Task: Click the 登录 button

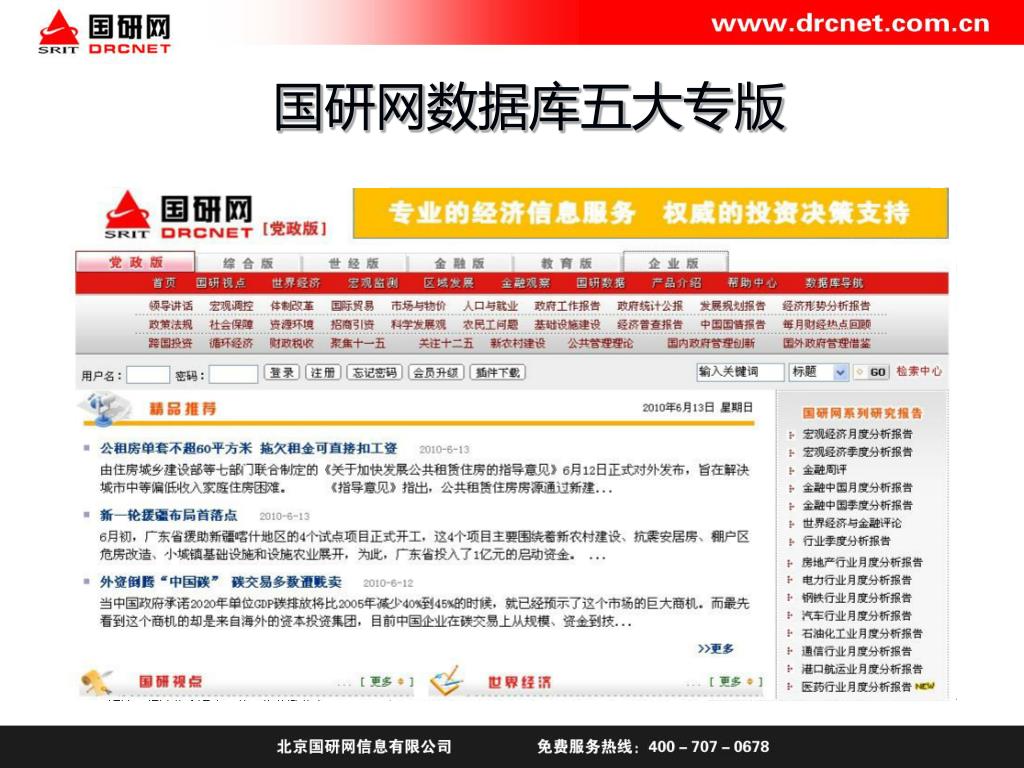Action: [x=281, y=372]
